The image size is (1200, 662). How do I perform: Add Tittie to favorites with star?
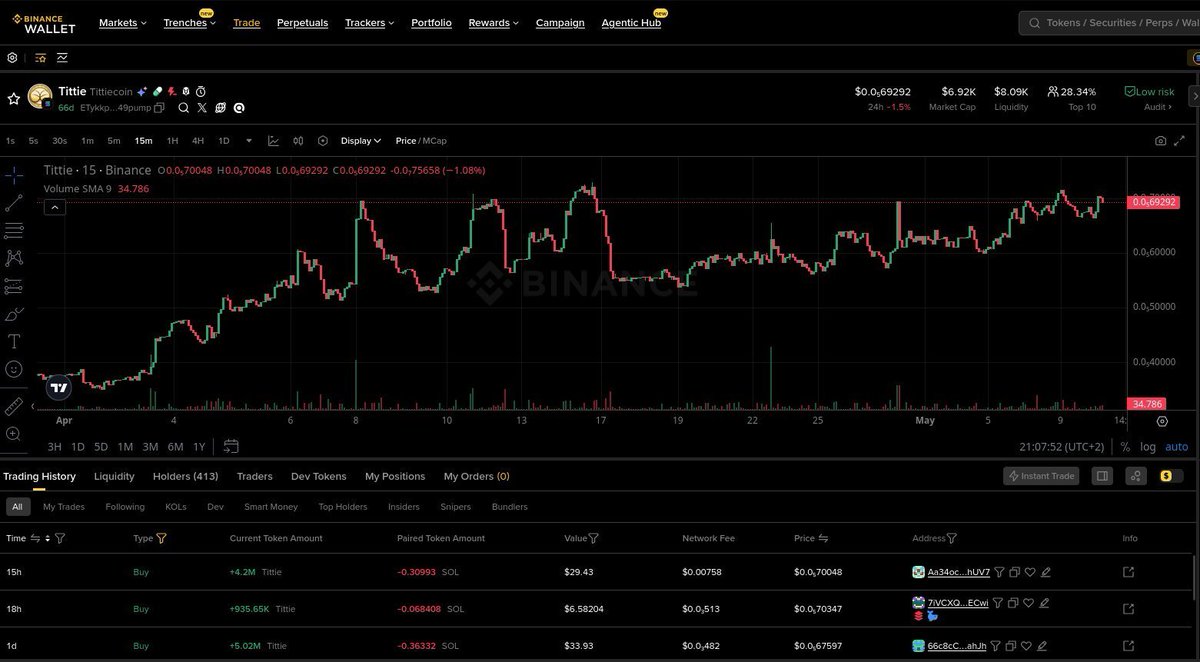pos(14,99)
